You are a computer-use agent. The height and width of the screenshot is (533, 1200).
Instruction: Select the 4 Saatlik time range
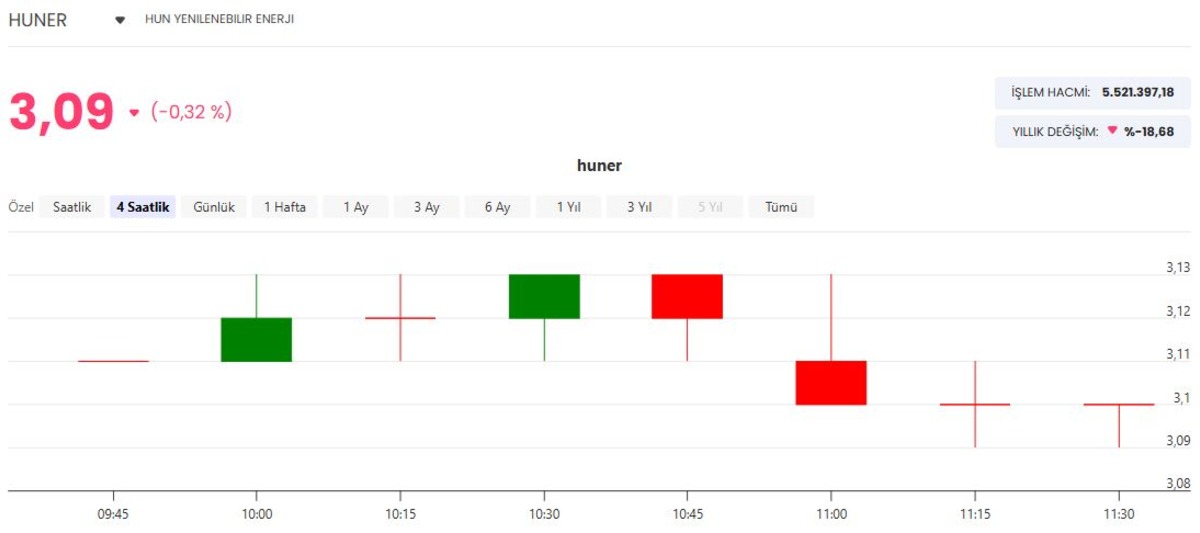pyautogui.click(x=143, y=207)
